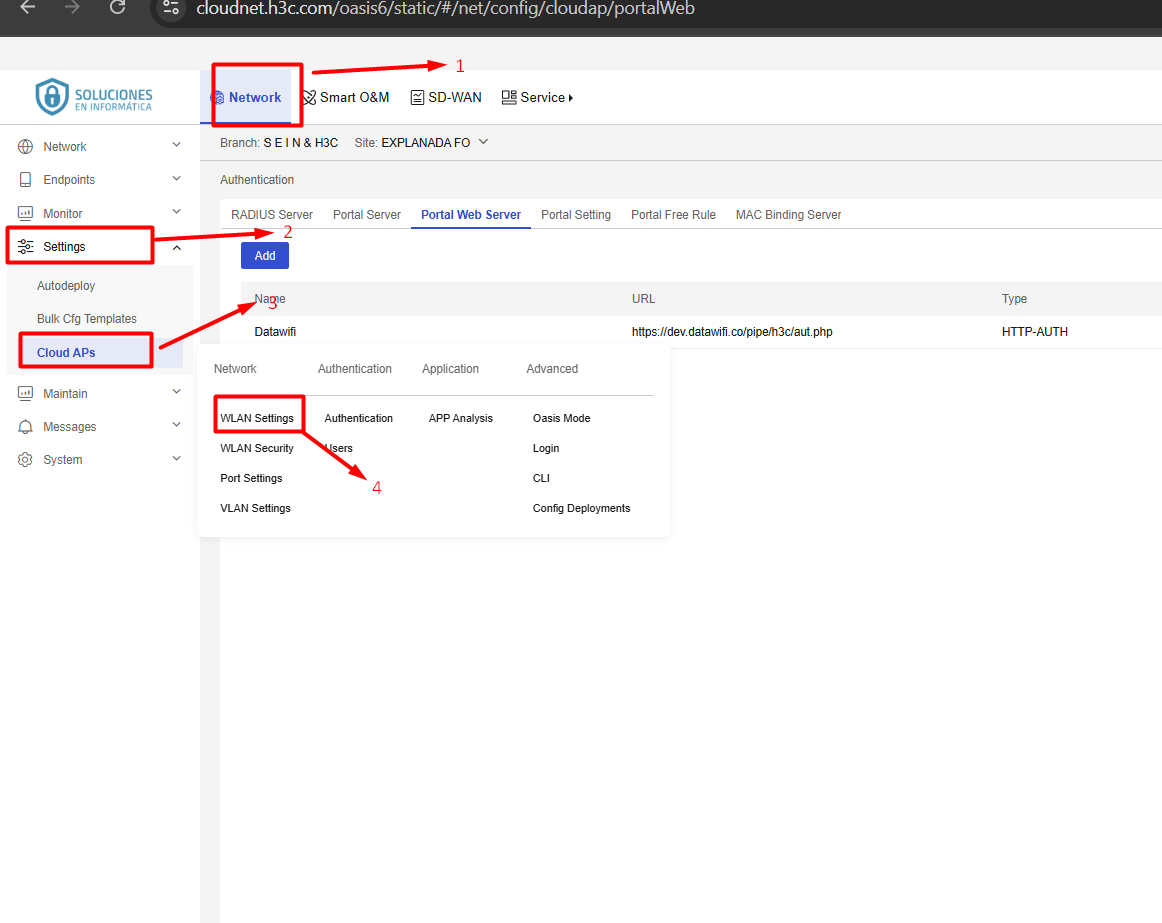This screenshot has width=1162, height=923.
Task: Open Autodeploy under Settings
Action: pyautogui.click(x=66, y=285)
